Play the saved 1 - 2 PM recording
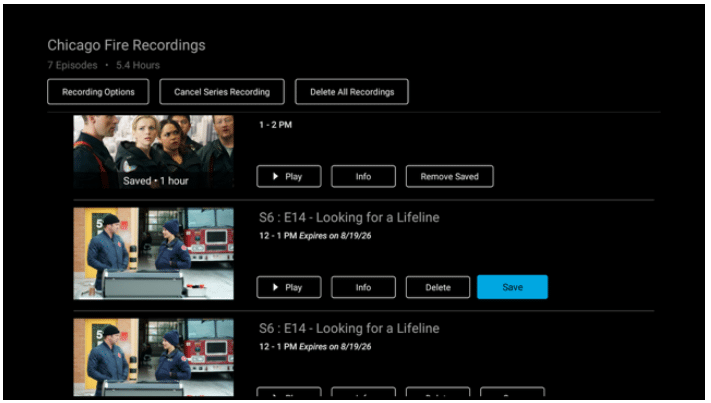 tap(289, 177)
